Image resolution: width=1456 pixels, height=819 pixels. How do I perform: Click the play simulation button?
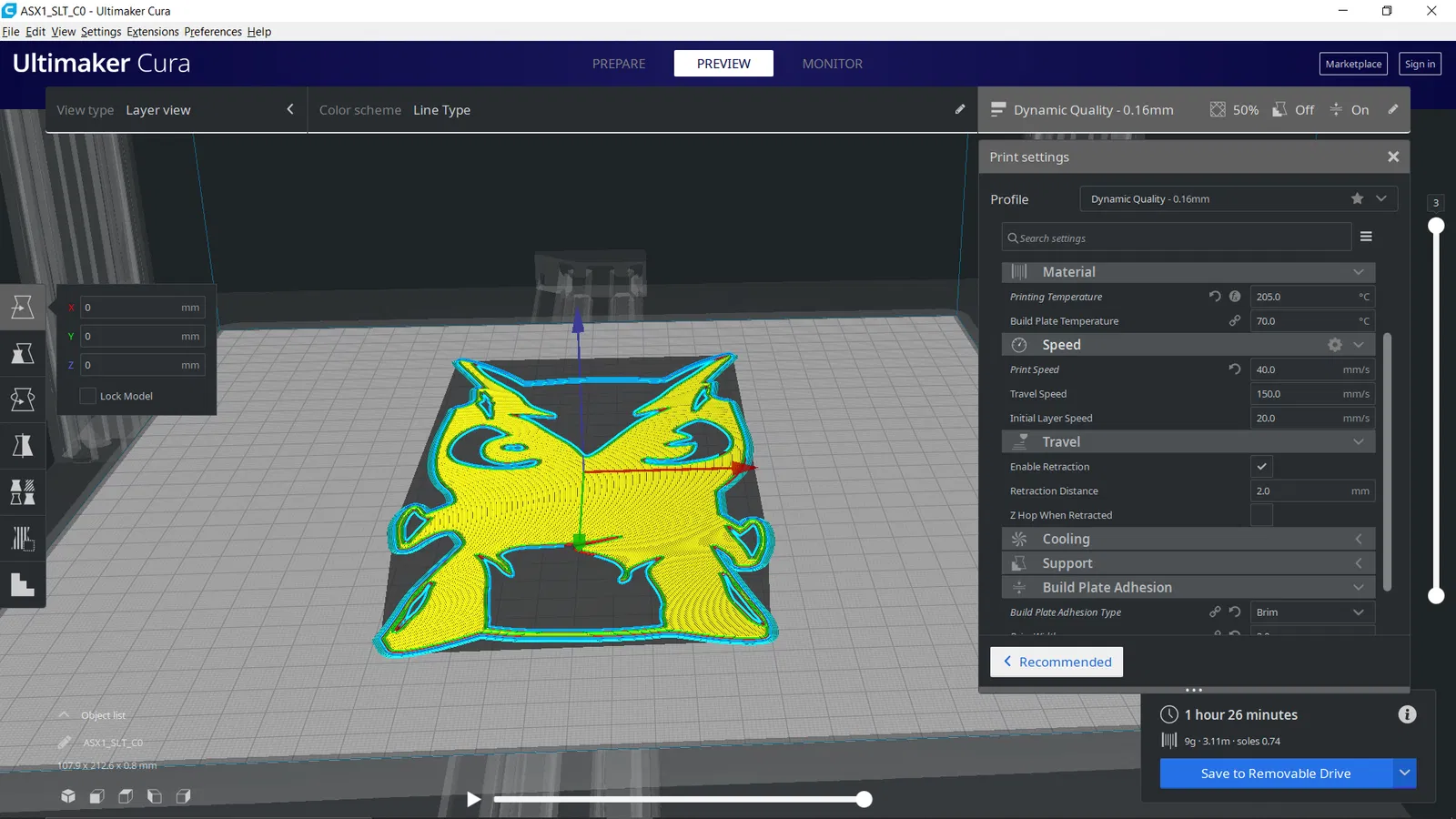(473, 799)
